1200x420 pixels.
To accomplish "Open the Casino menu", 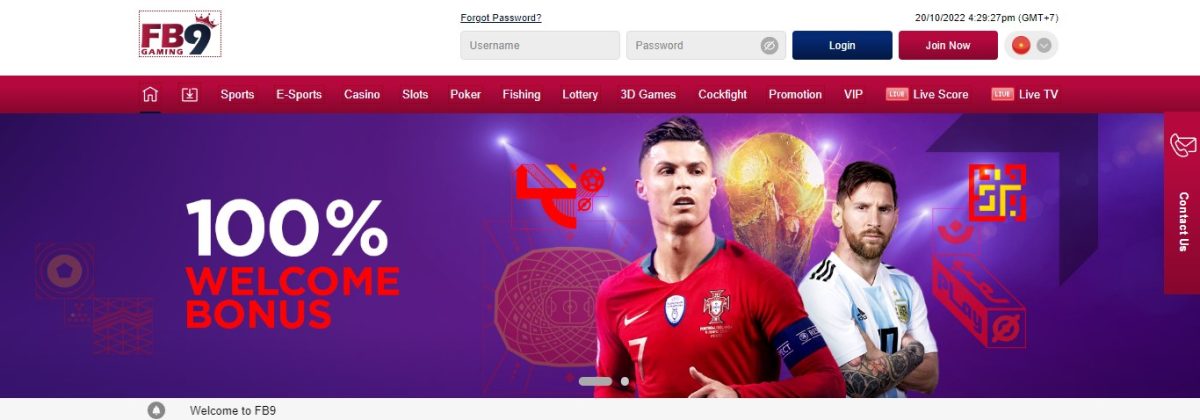I will (362, 94).
